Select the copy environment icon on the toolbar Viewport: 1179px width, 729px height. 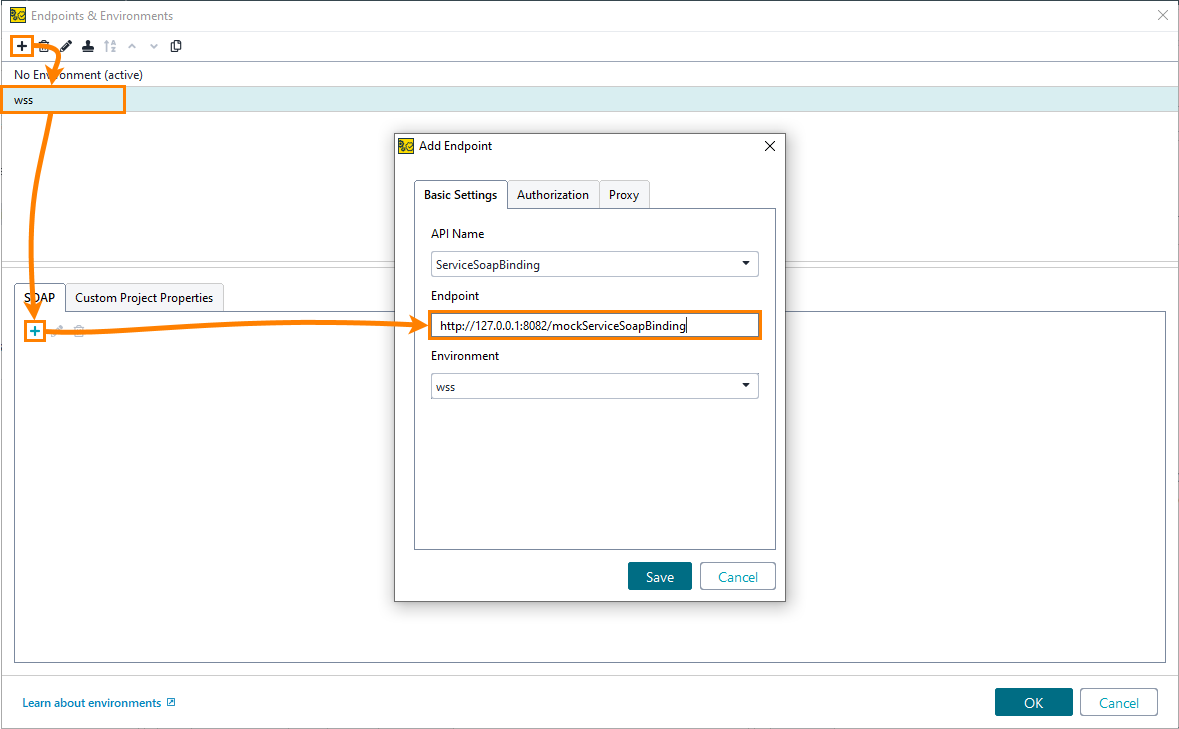point(176,46)
